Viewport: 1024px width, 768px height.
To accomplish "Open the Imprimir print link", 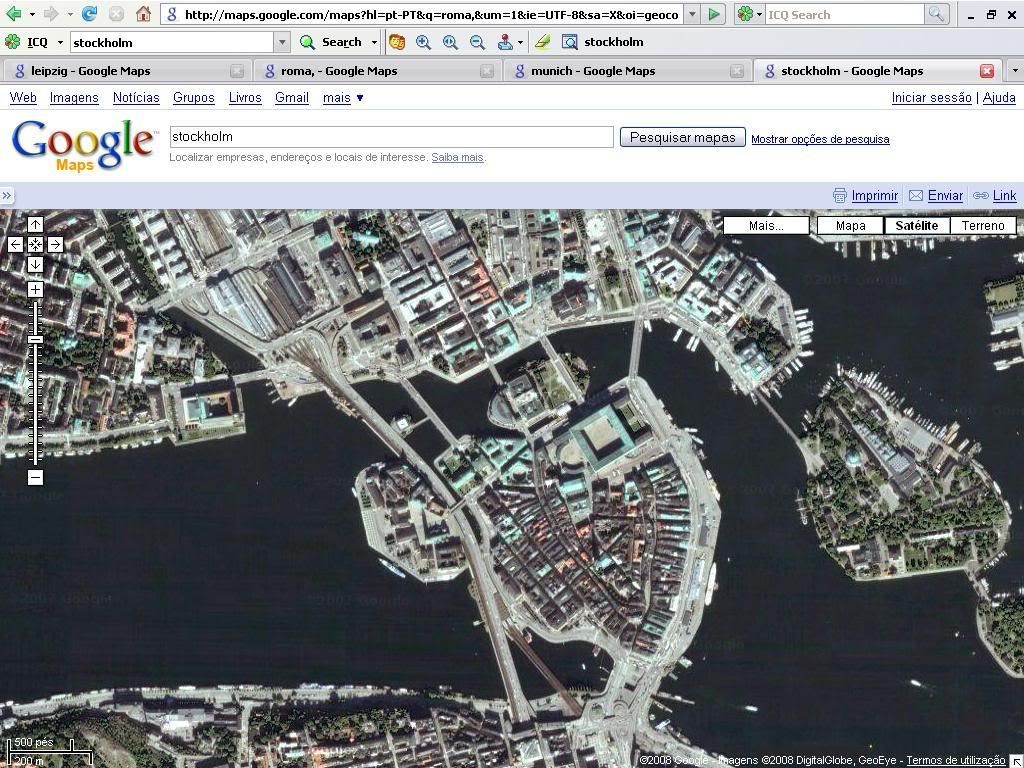I will tap(874, 195).
